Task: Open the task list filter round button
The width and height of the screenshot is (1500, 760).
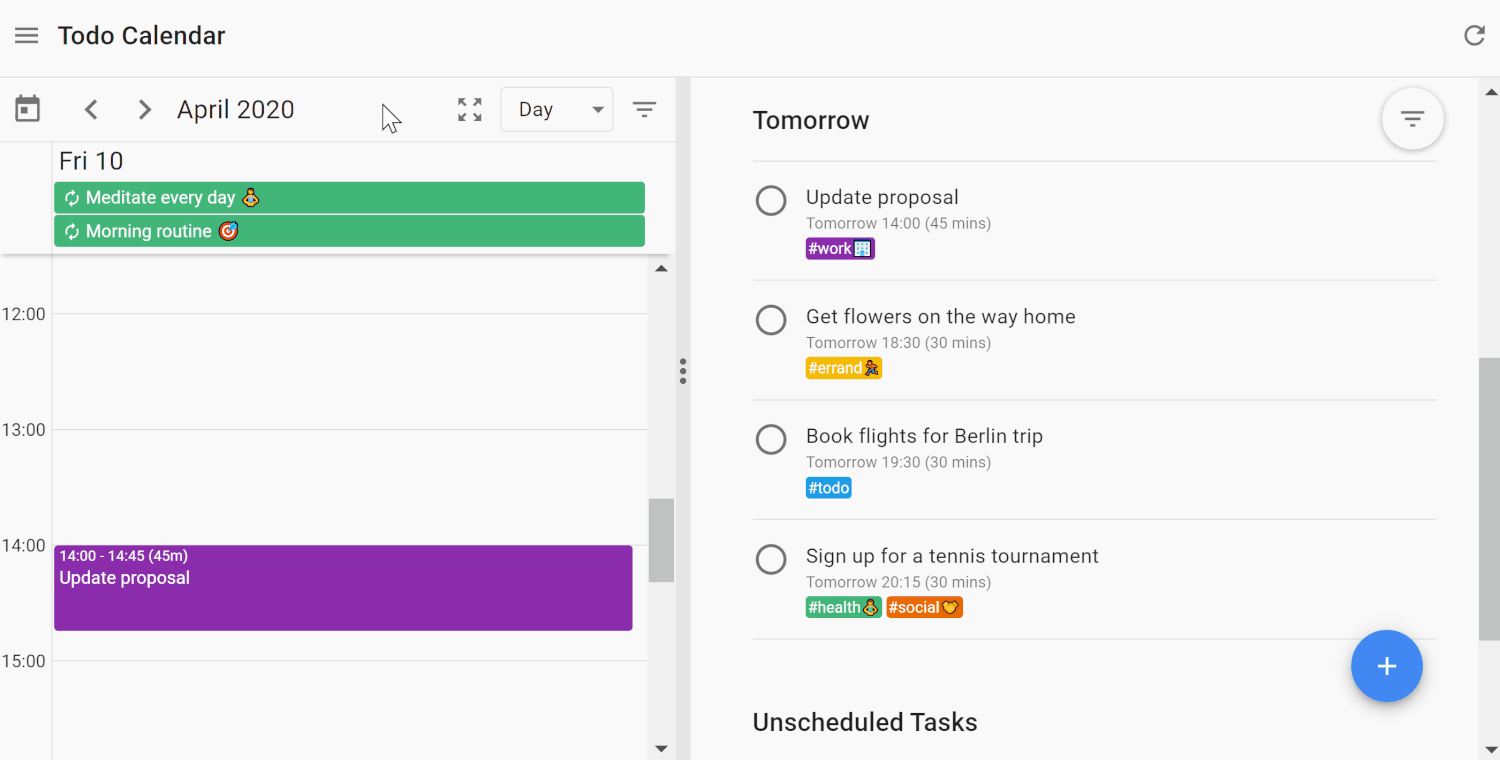Action: [1412, 119]
